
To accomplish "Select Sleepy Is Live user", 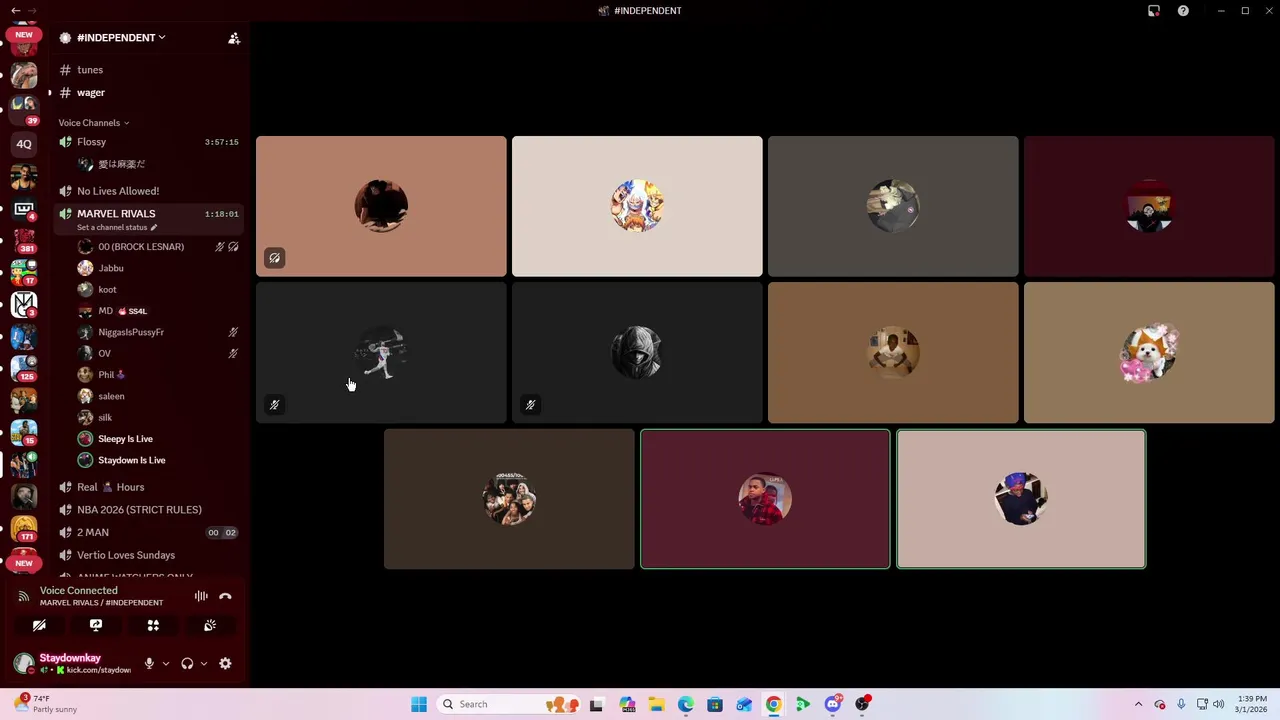I will click(x=125, y=439).
